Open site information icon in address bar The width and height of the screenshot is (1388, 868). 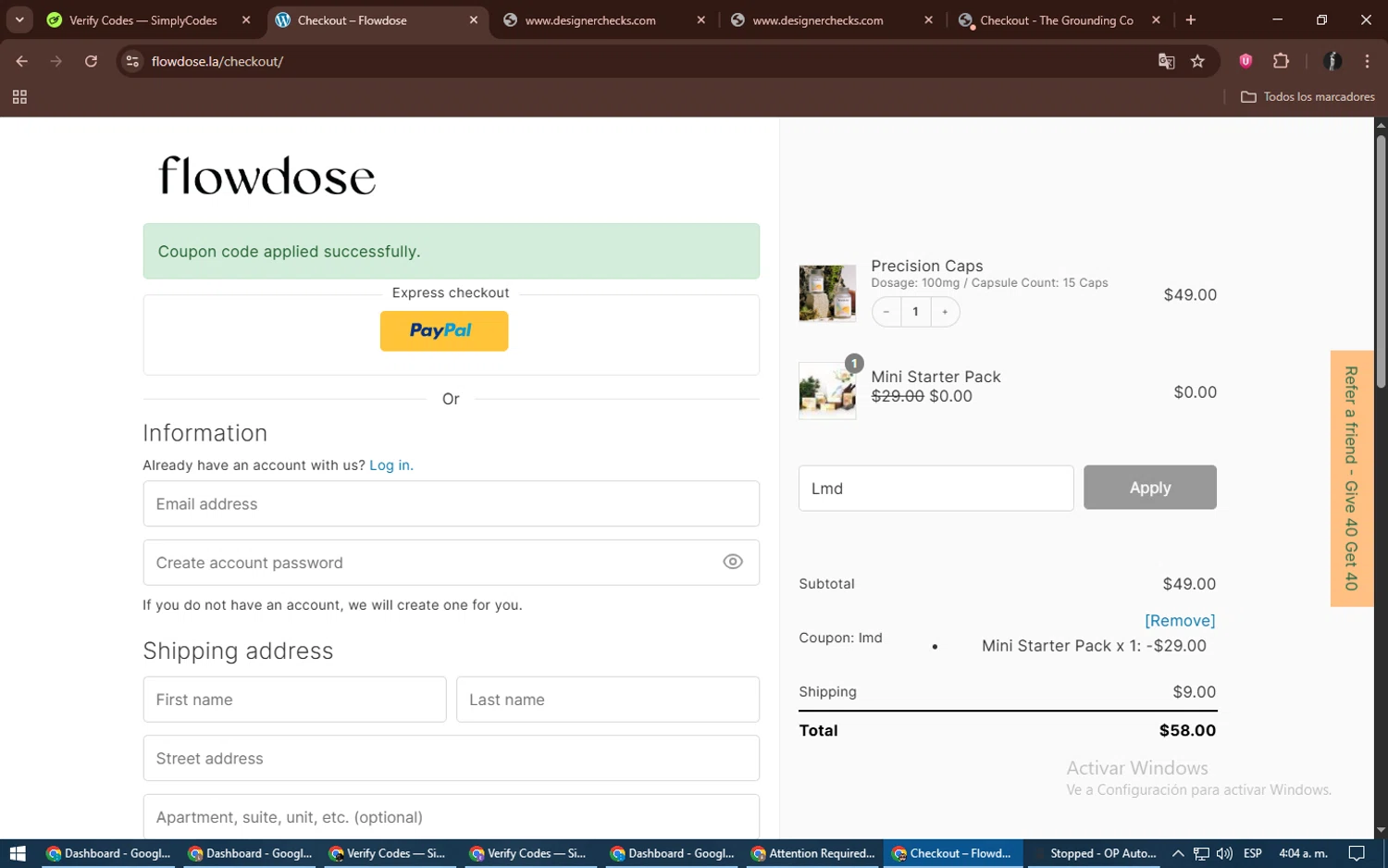pos(132,61)
